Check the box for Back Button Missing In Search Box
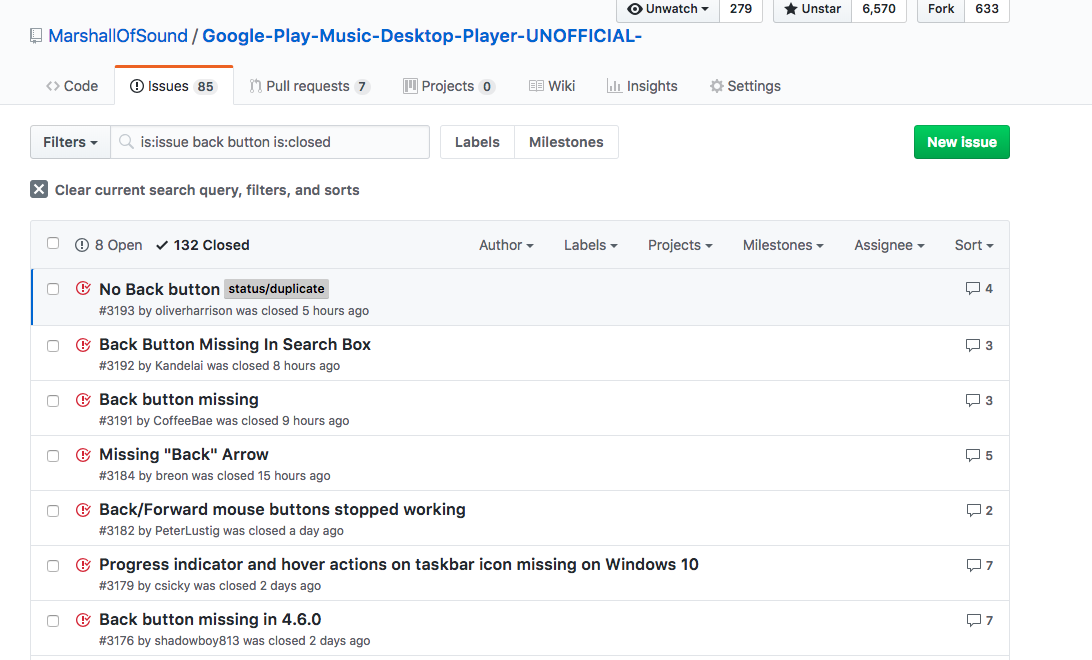 (x=53, y=346)
